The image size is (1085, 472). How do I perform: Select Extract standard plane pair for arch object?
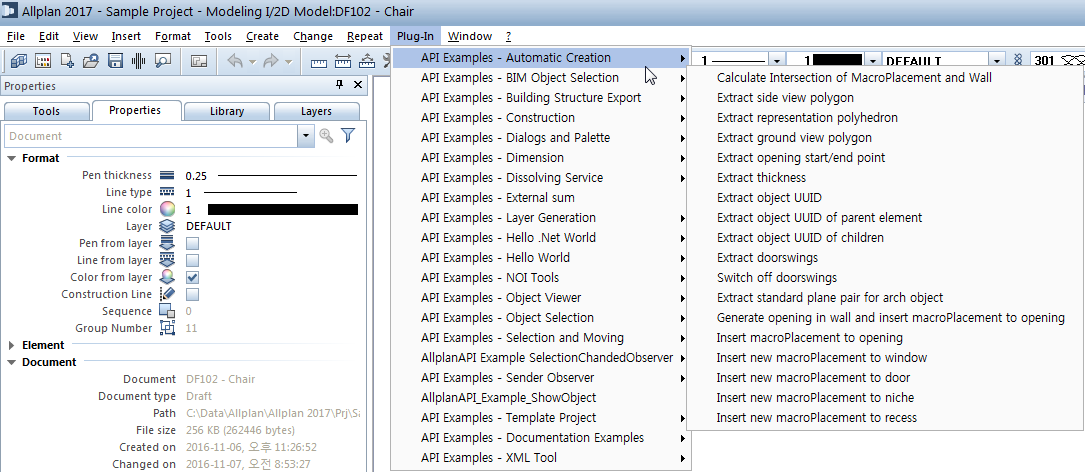(830, 298)
